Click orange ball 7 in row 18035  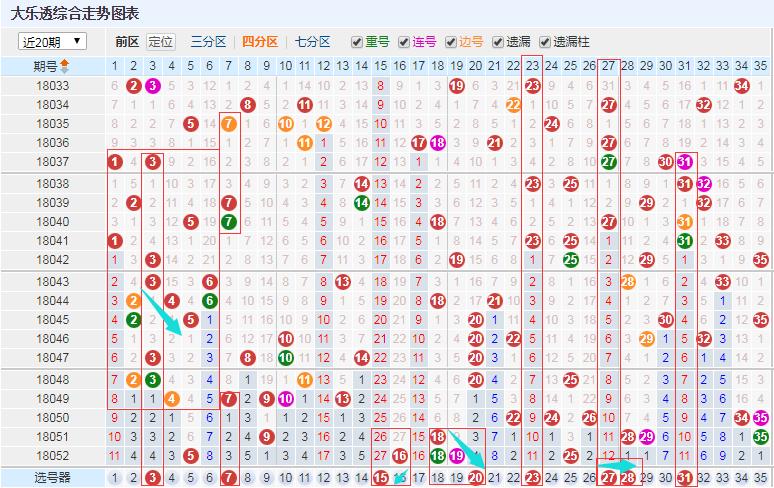point(229,124)
